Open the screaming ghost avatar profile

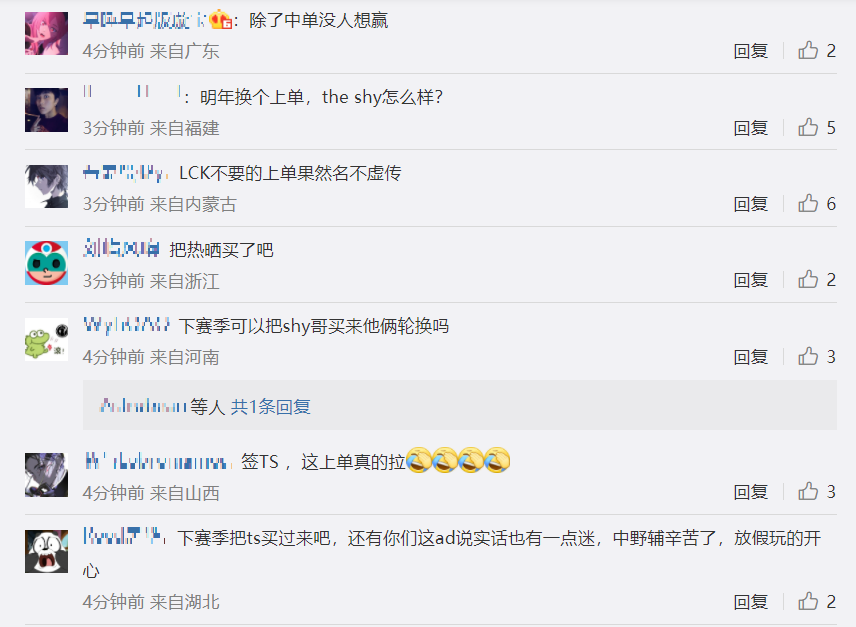pos(46,551)
